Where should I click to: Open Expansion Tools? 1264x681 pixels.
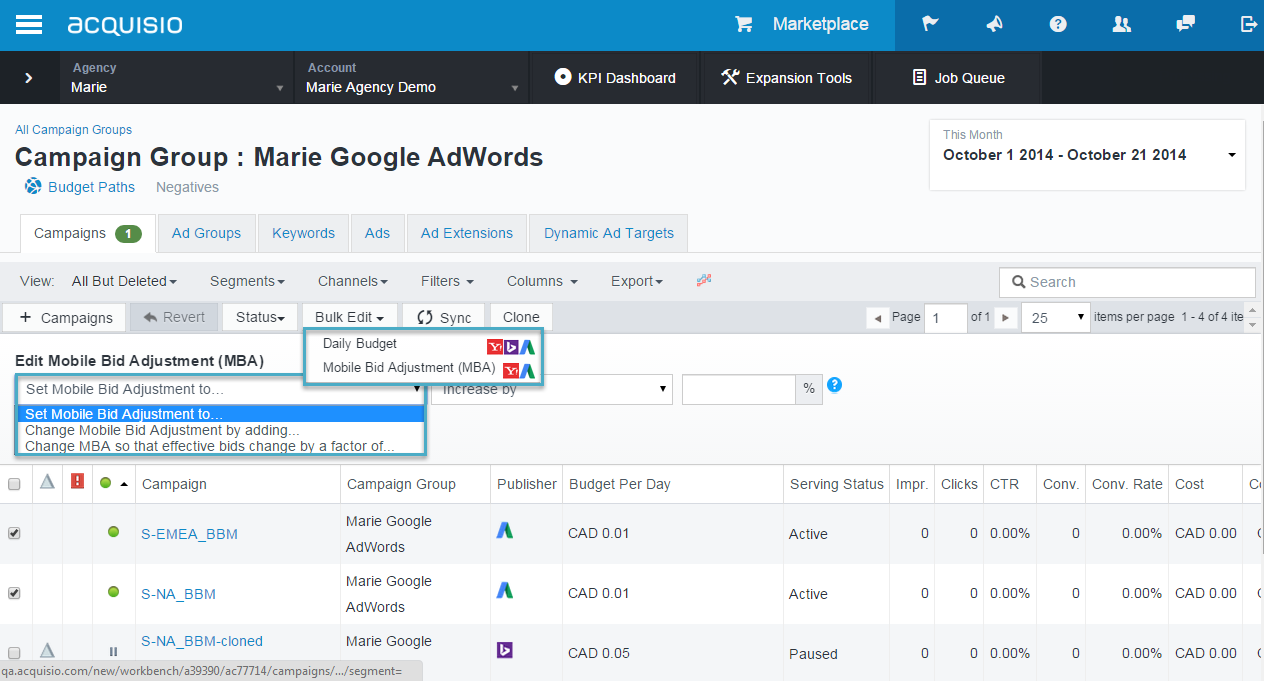click(786, 78)
